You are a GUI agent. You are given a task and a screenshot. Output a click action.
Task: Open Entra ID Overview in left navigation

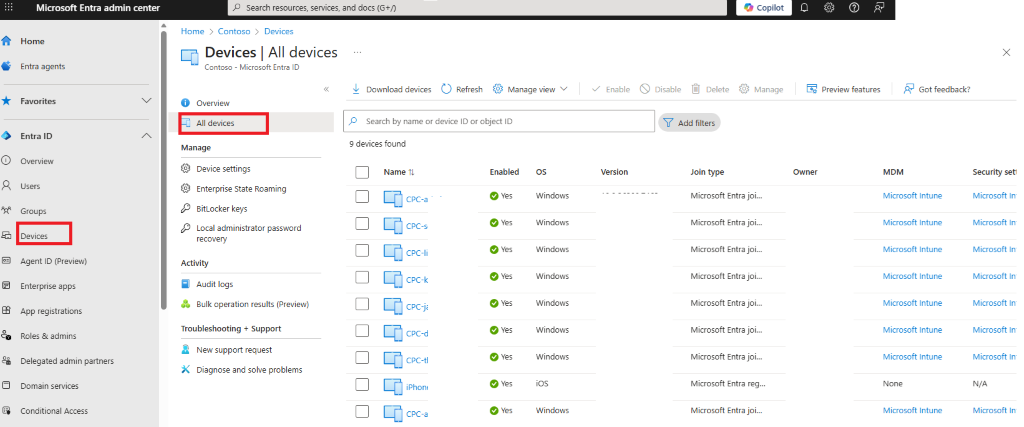point(37,161)
